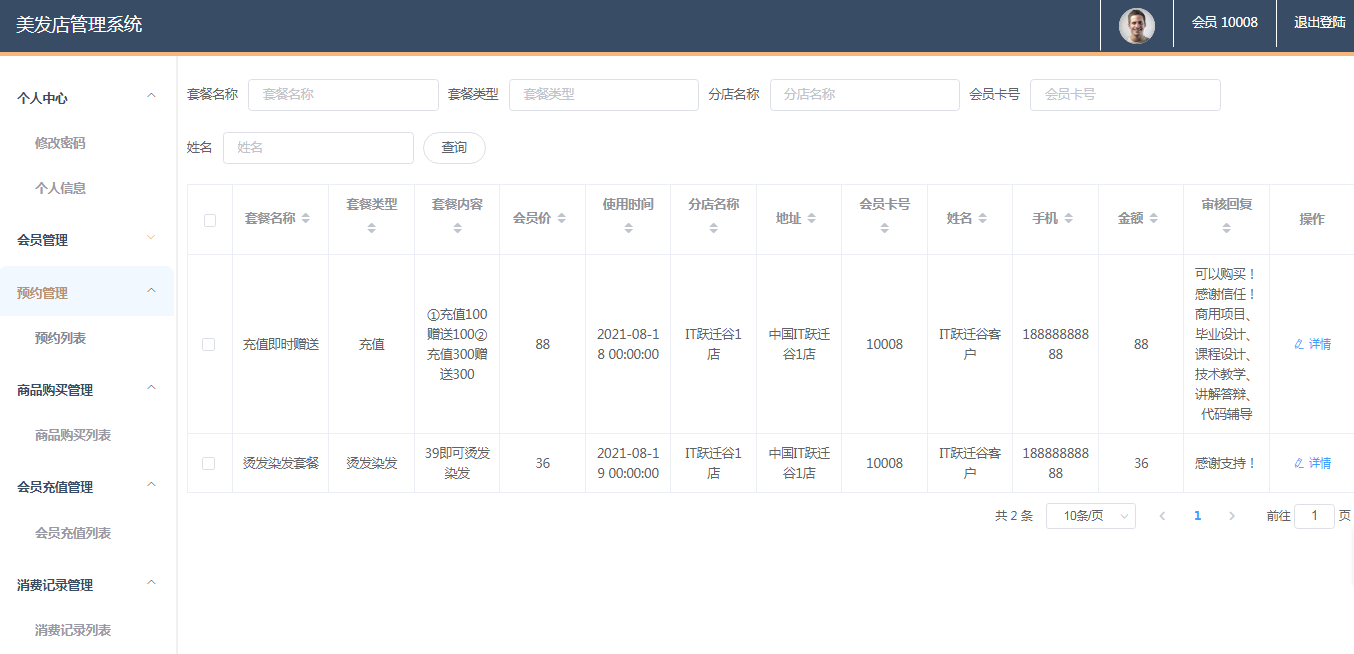Click the 前往 page number input
Screen dimensions: 1354x654
pyautogui.click(x=1314, y=516)
